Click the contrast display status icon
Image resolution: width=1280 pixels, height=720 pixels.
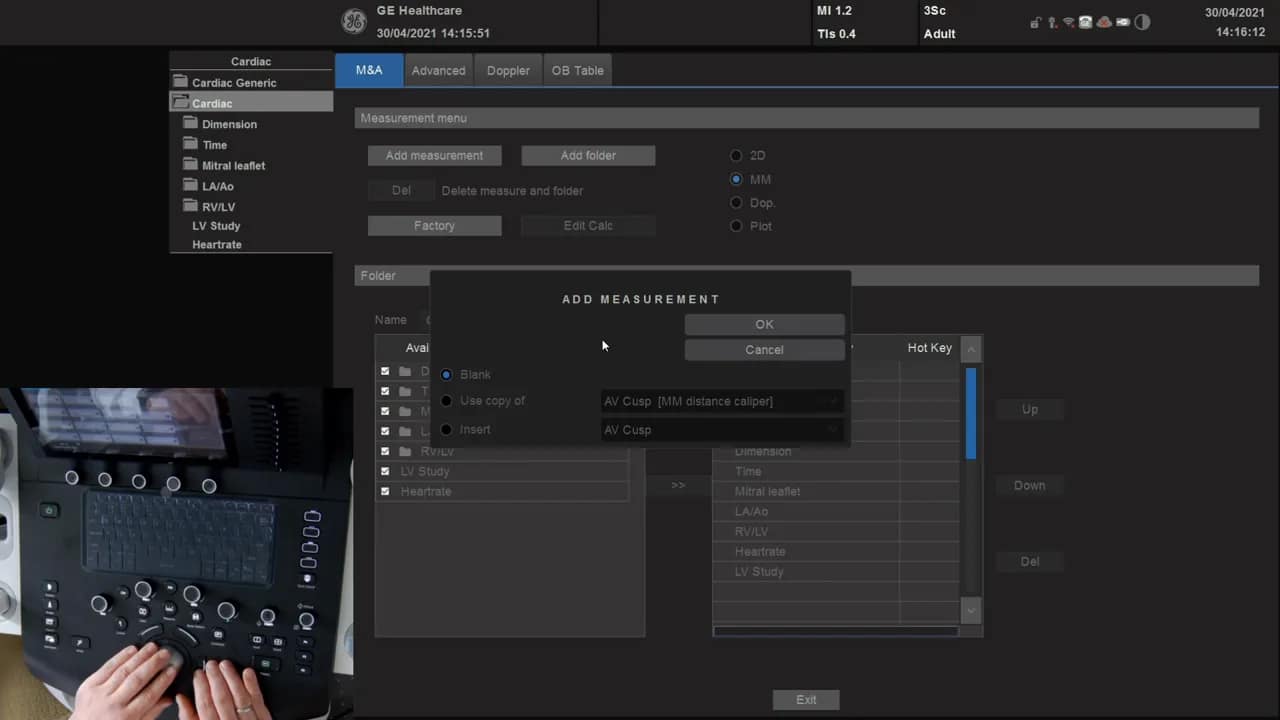pos(1142,21)
